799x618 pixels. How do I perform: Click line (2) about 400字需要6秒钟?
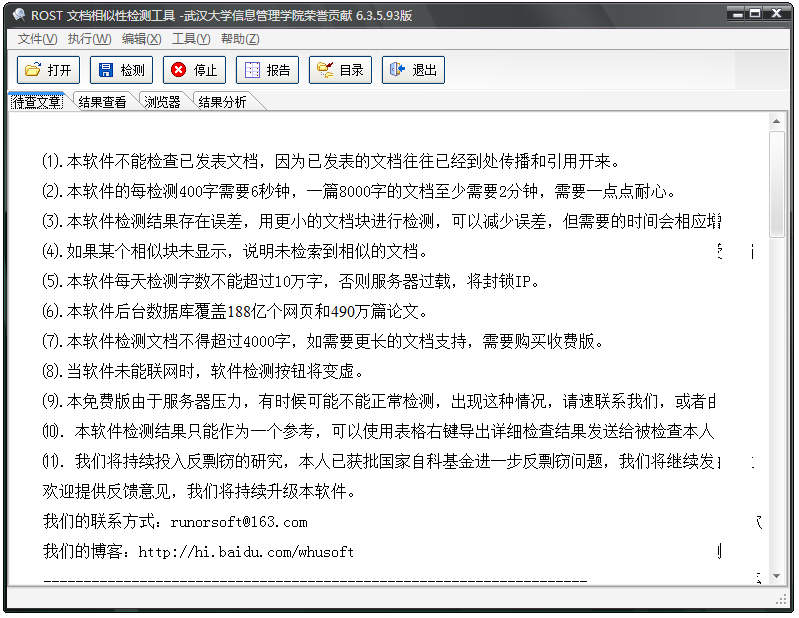tap(359, 192)
